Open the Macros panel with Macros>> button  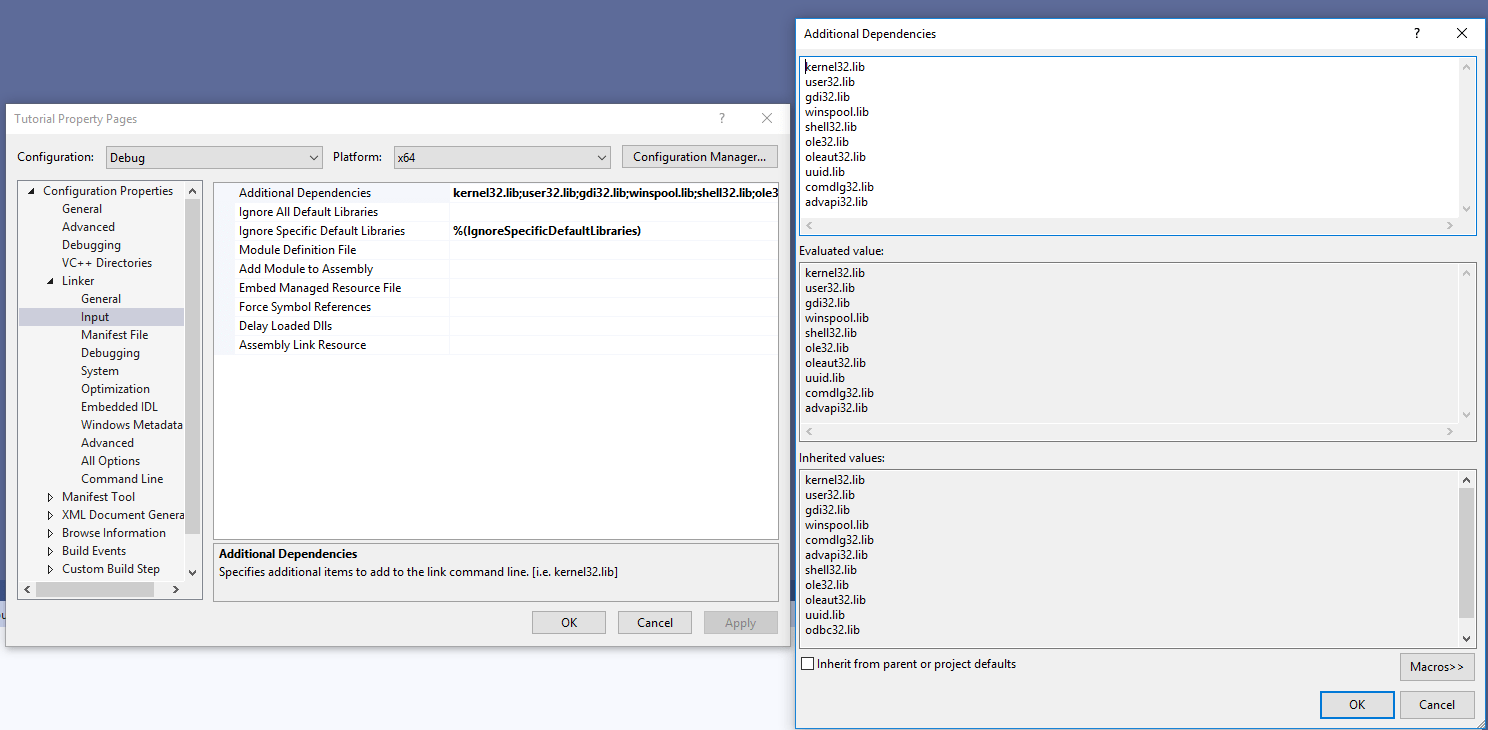coord(1437,666)
